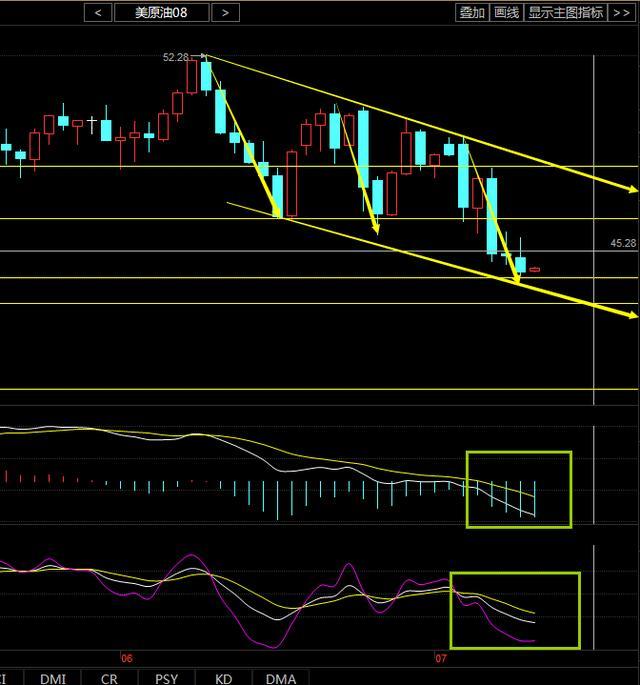Switch to the DMI indicator tab

point(54,678)
